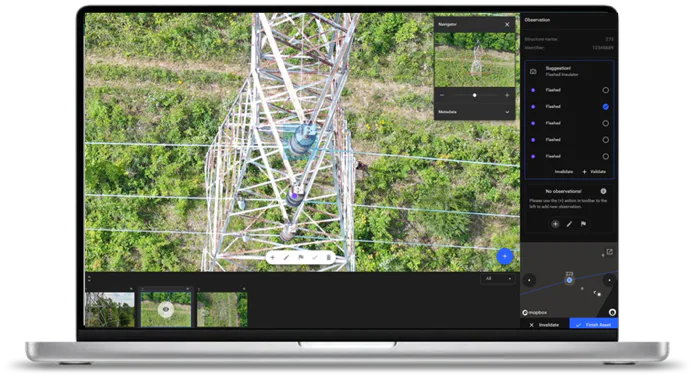Click the purple dot marker on the insulator
The width and height of the screenshot is (693, 377).
tap(294, 195)
